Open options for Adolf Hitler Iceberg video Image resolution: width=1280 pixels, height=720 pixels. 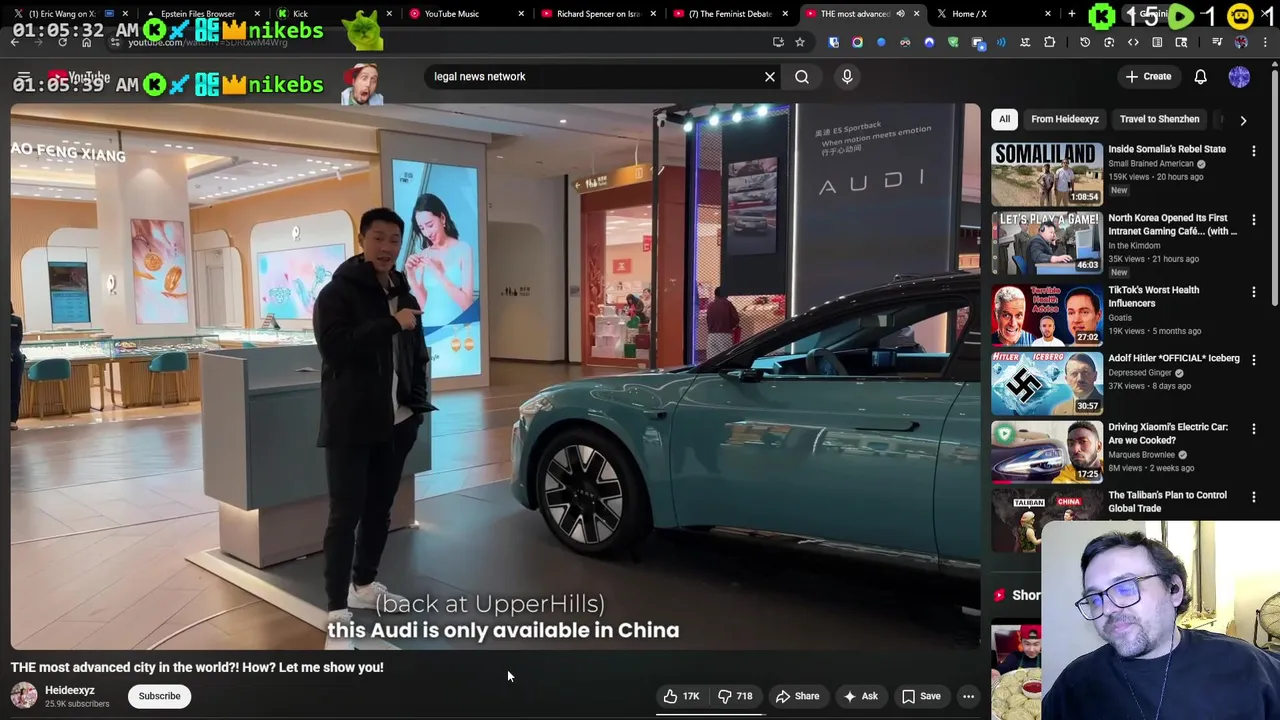[1254, 360]
